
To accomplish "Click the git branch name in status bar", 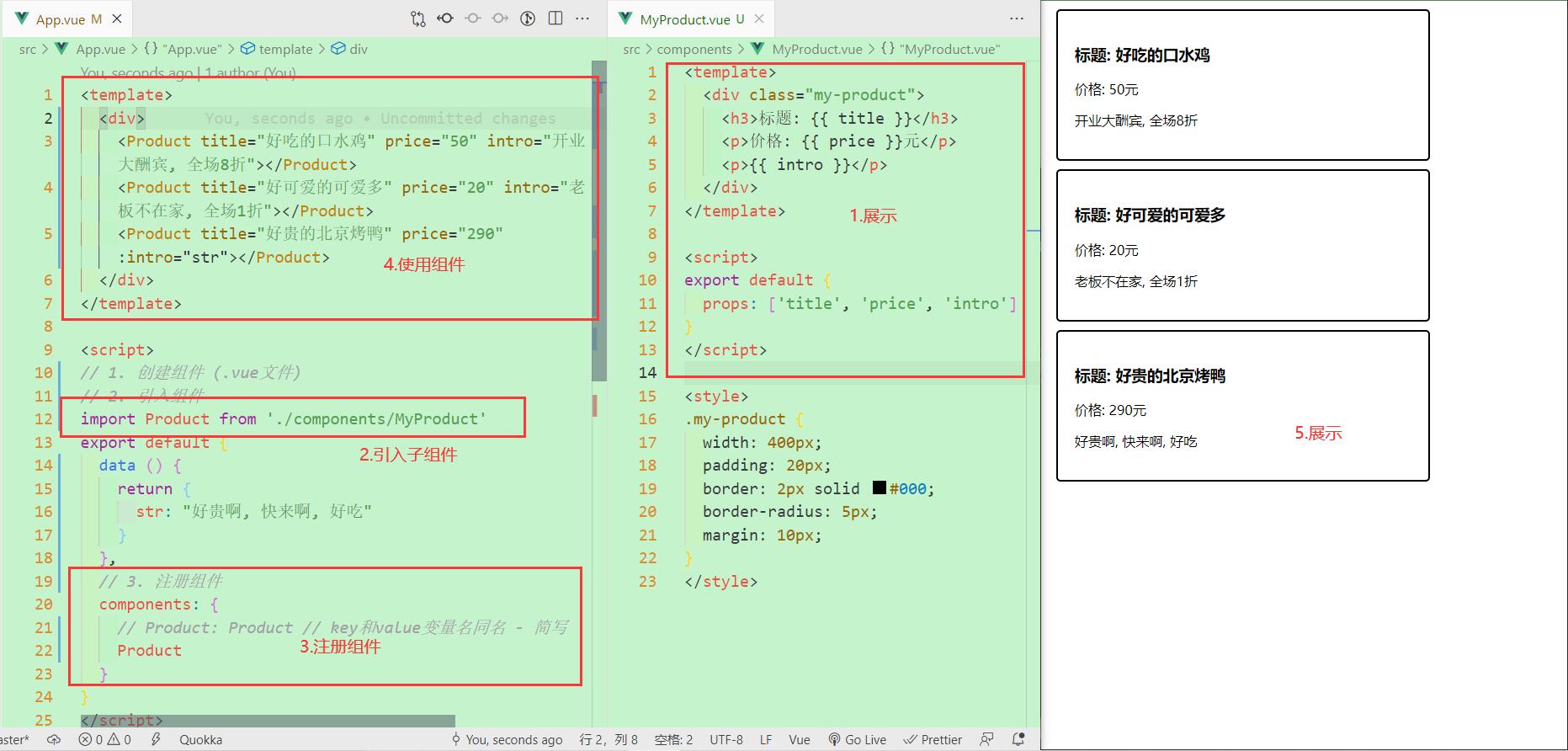I will (x=14, y=739).
